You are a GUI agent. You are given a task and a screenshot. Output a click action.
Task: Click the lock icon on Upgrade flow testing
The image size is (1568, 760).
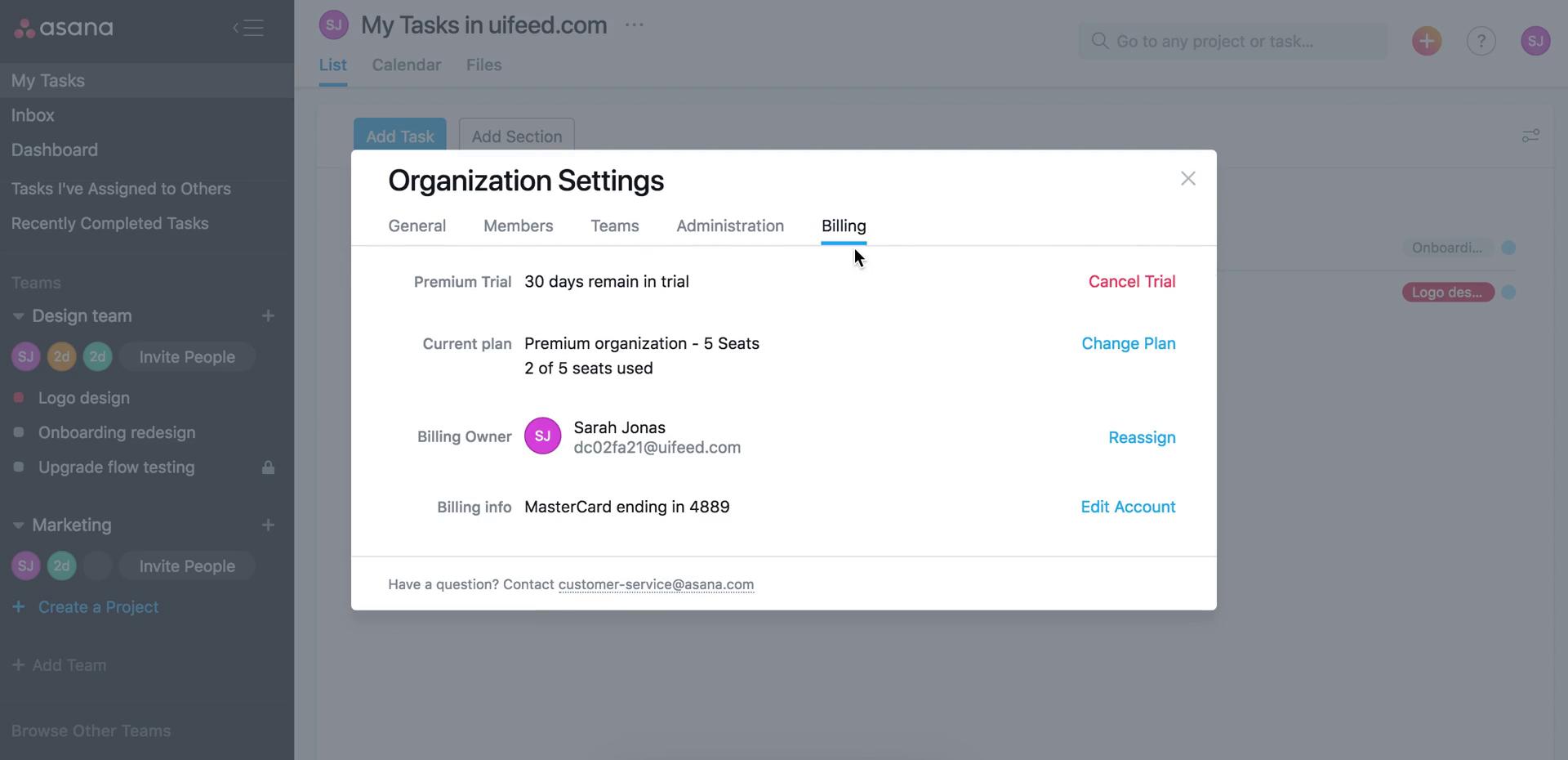[x=268, y=467]
